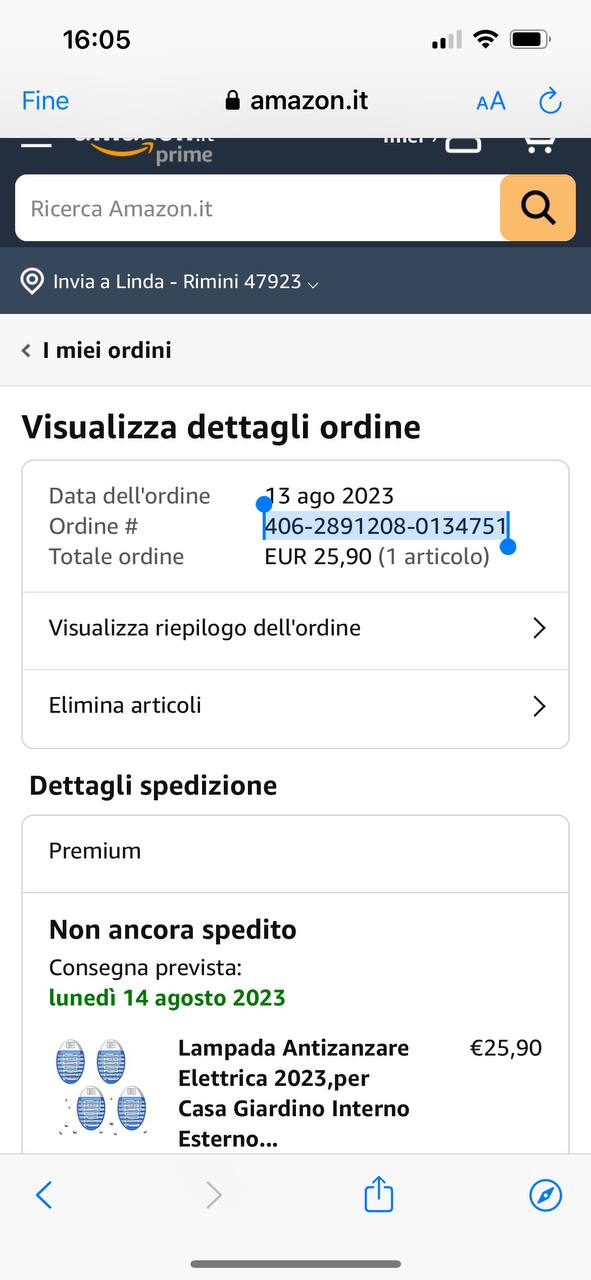Open the Elimina articoli row

[x=295, y=706]
